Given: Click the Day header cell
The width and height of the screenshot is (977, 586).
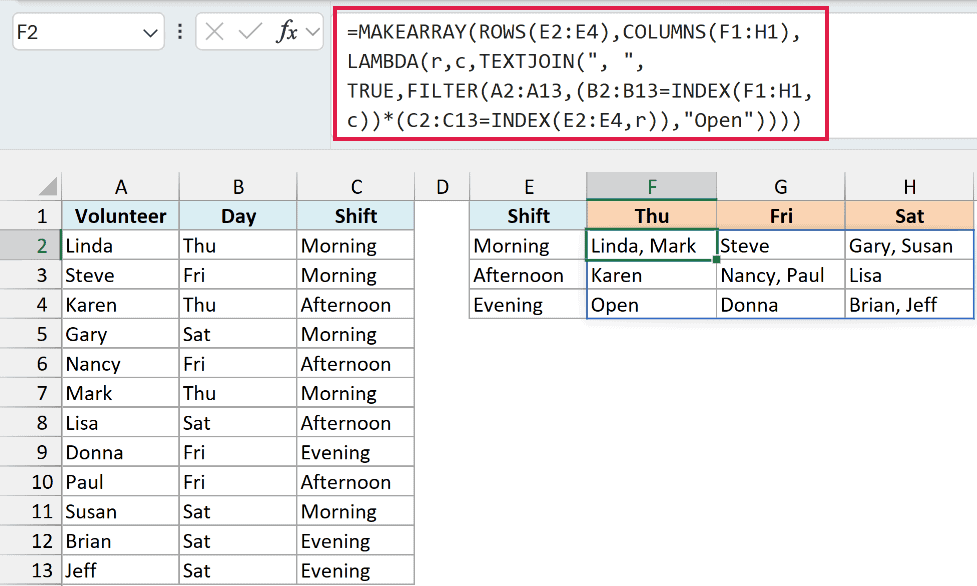Looking at the screenshot, I should 238,216.
